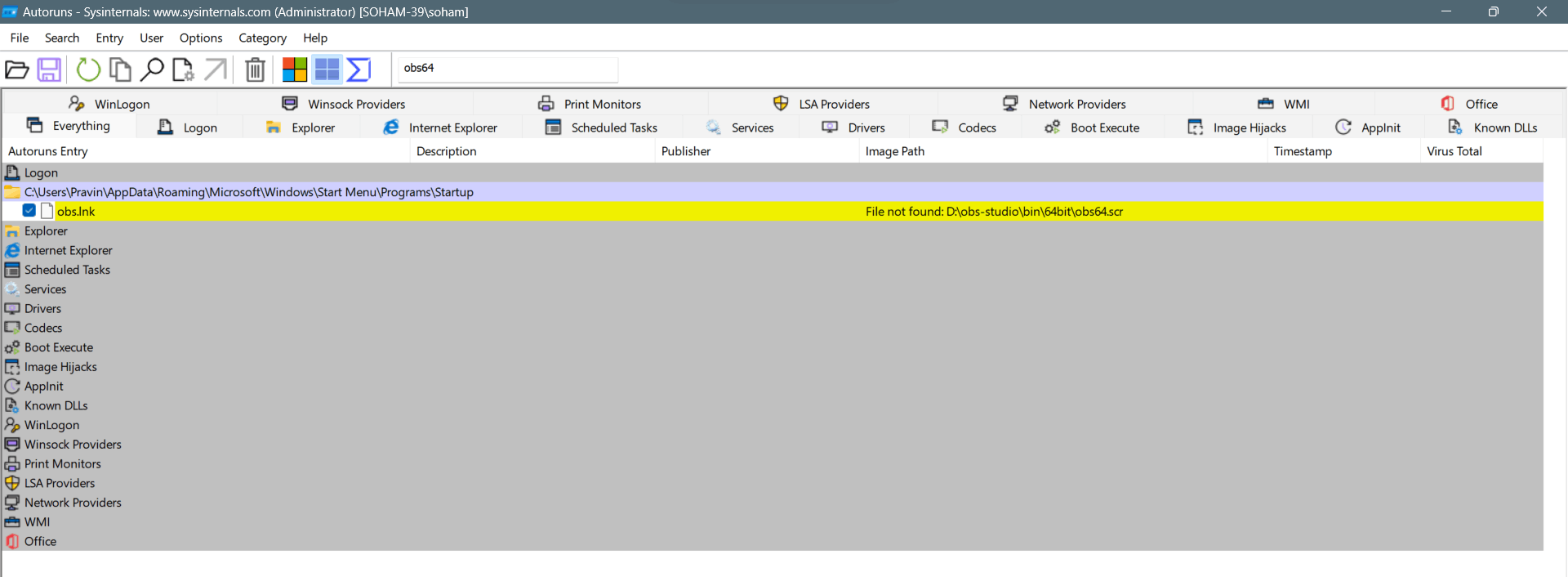This screenshot has width=1568, height=577.
Task: Click the Properties page toolbar icon
Action: (183, 69)
